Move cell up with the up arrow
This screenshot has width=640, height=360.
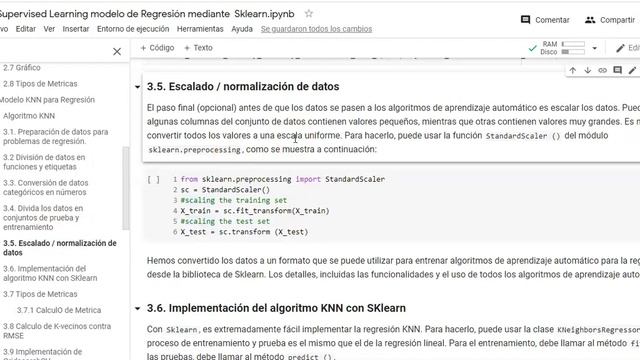(573, 70)
